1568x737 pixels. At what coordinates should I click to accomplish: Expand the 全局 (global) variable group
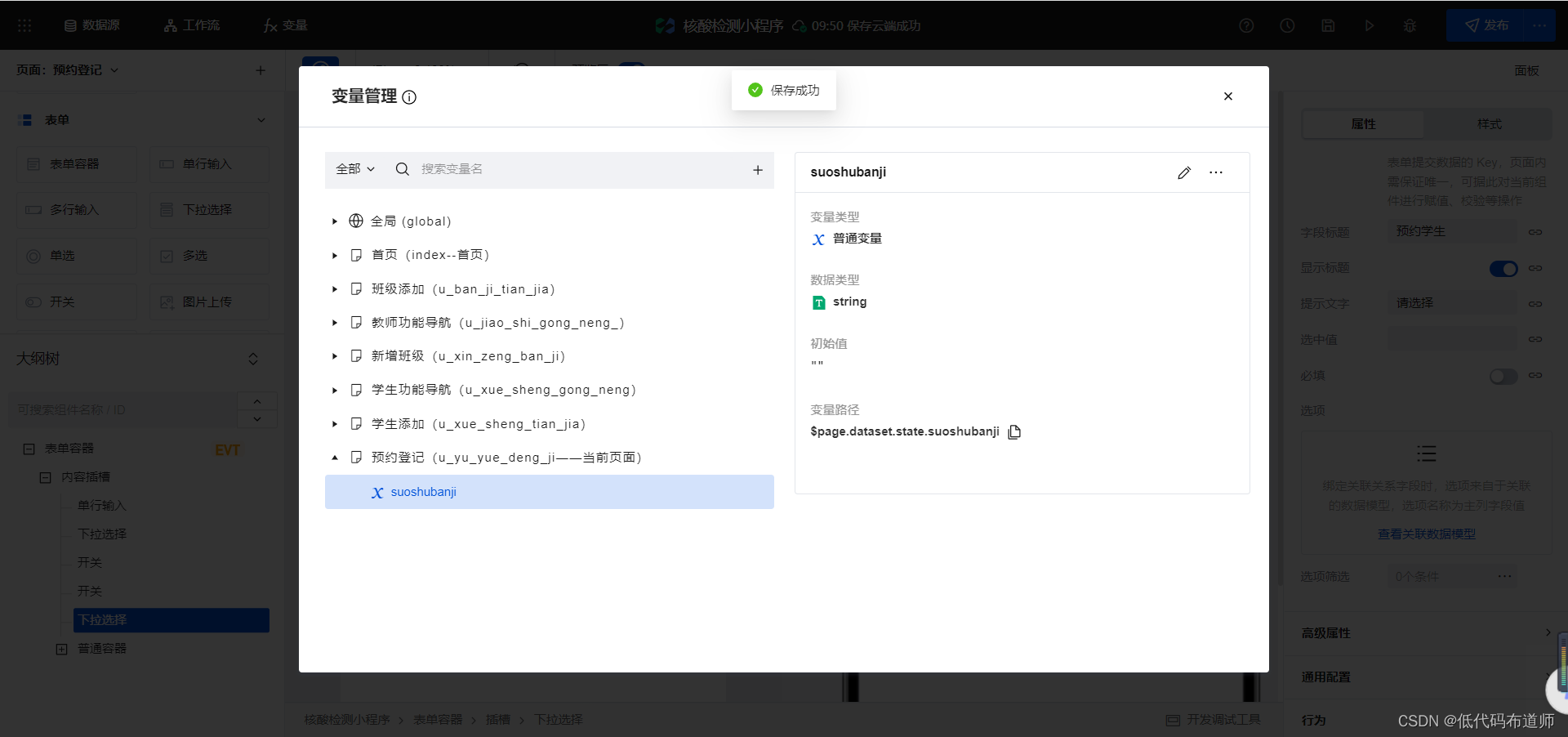pyautogui.click(x=334, y=221)
